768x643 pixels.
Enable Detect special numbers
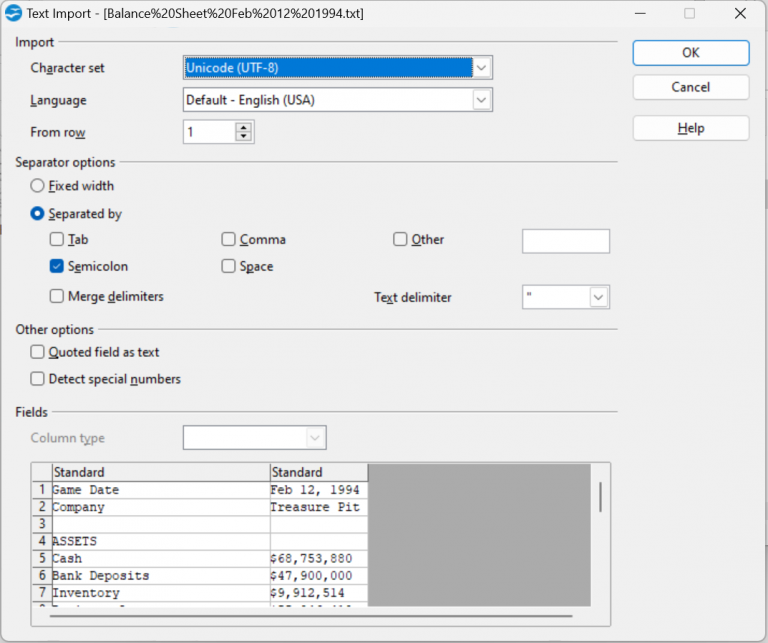click(x=38, y=379)
